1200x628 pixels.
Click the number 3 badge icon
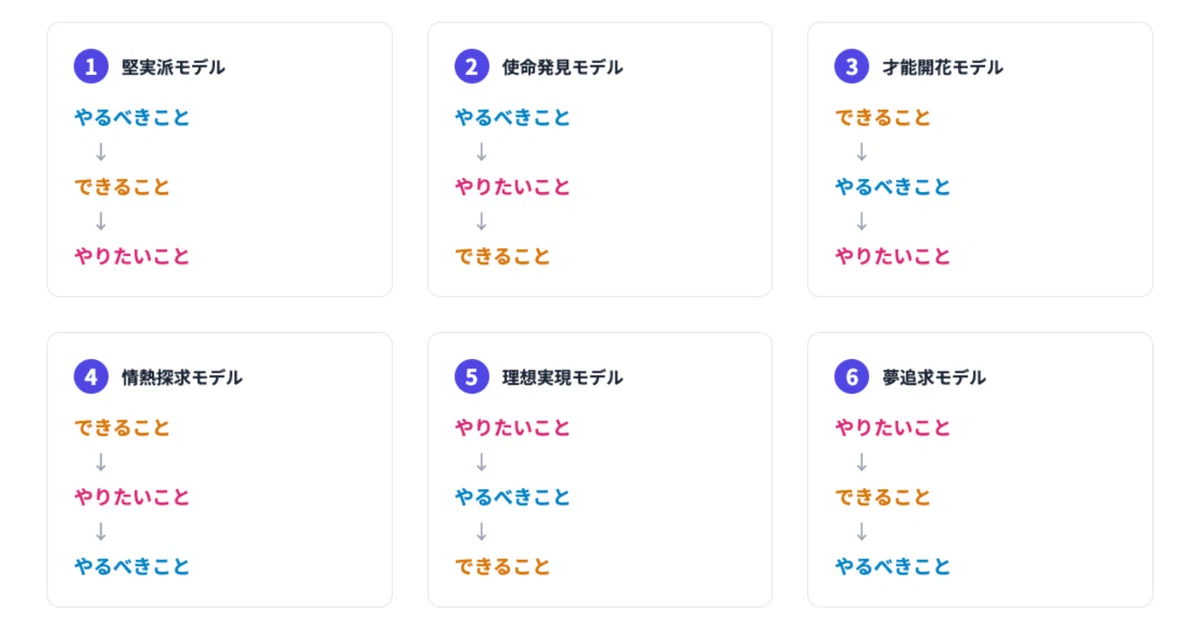tap(851, 67)
